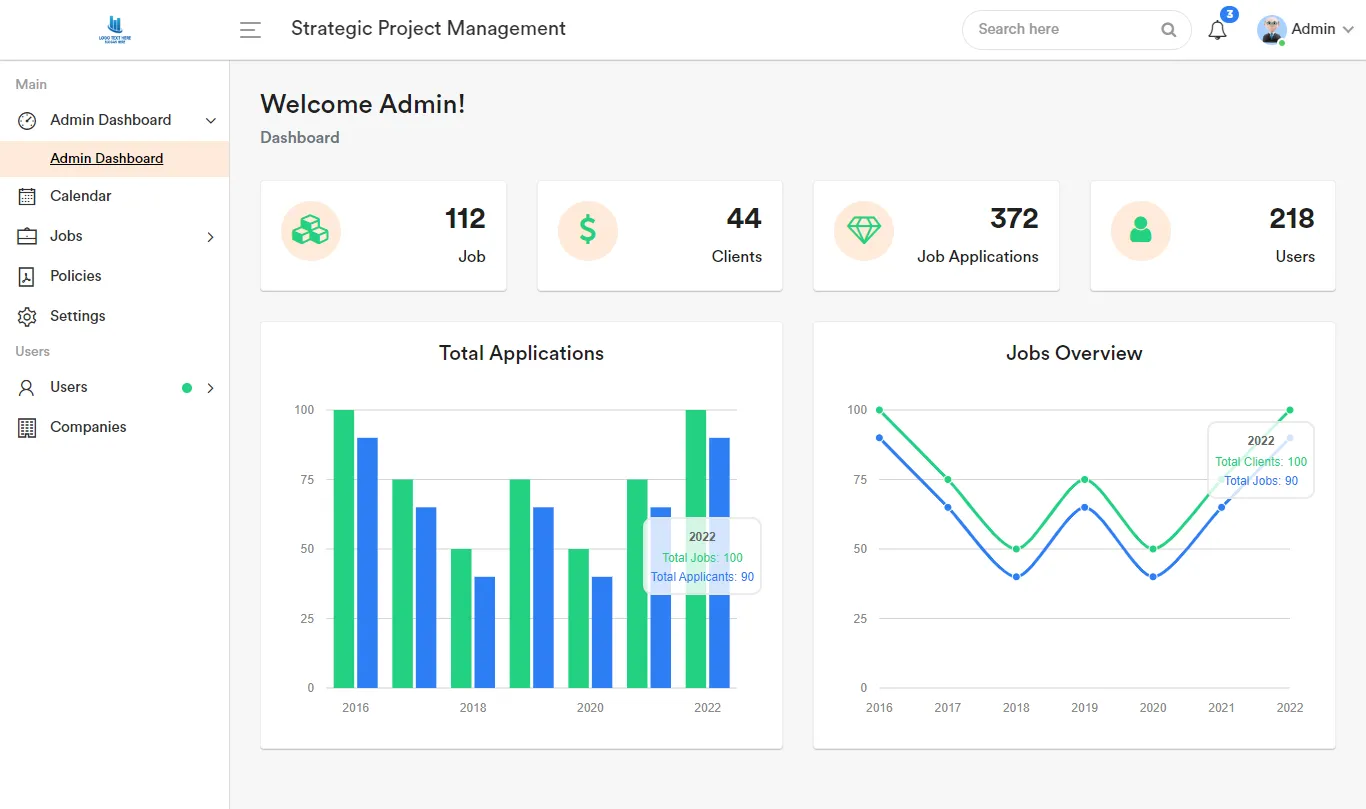Open the Admin account dropdown arrow
Screen dimensions: 1366x809
(1348, 30)
